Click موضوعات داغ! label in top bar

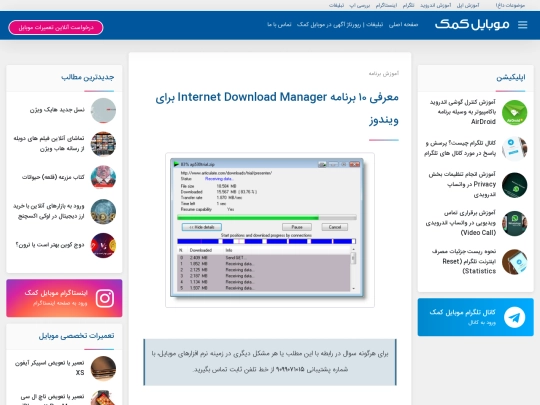coord(510,5)
